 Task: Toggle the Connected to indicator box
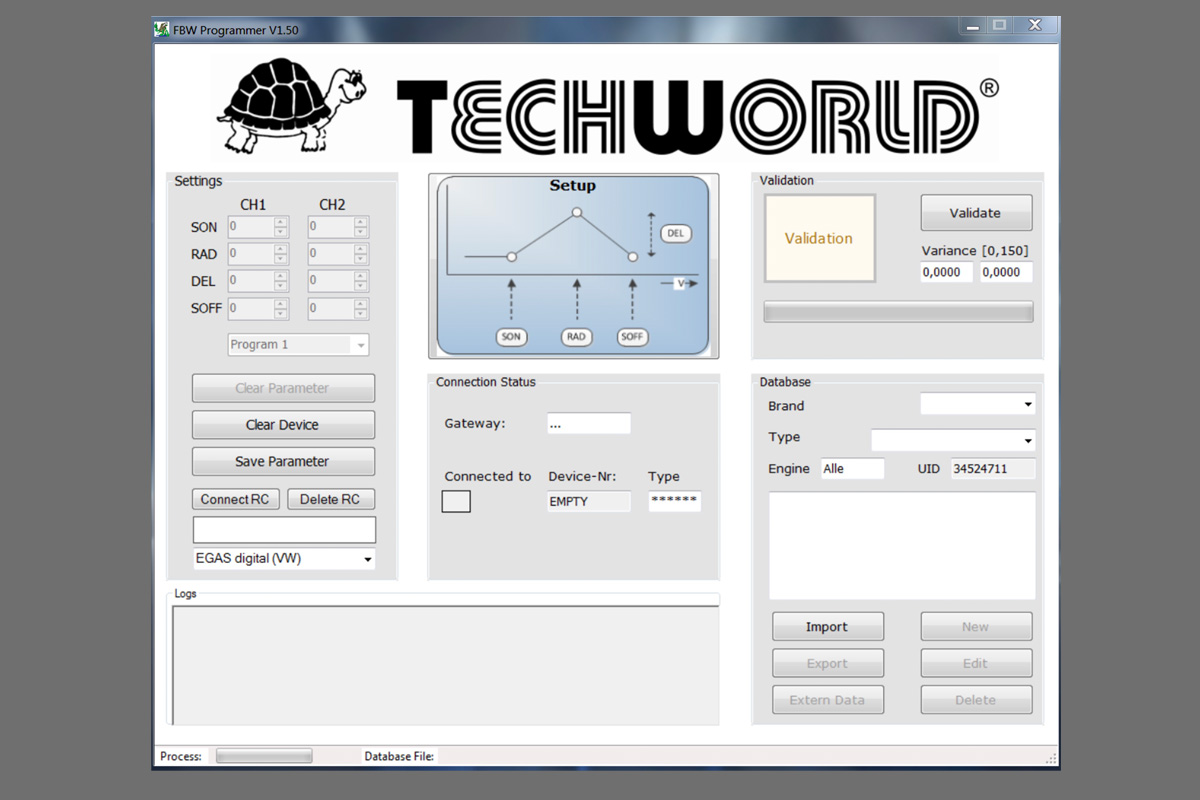456,502
